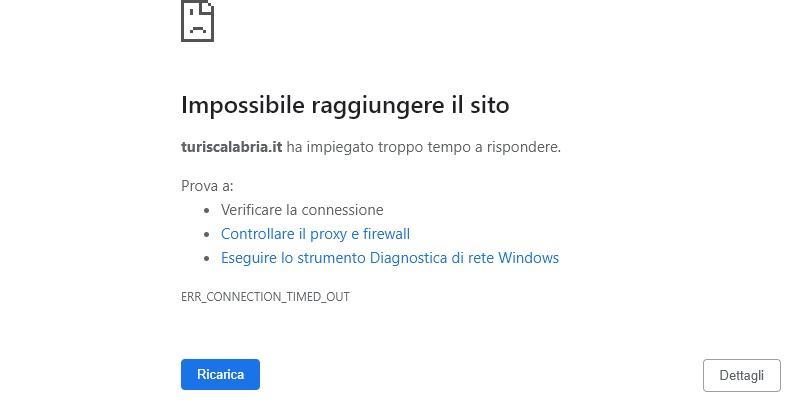
Task: Click the ERR_CONNECTION_TIMED_OUT error code
Action: point(266,297)
